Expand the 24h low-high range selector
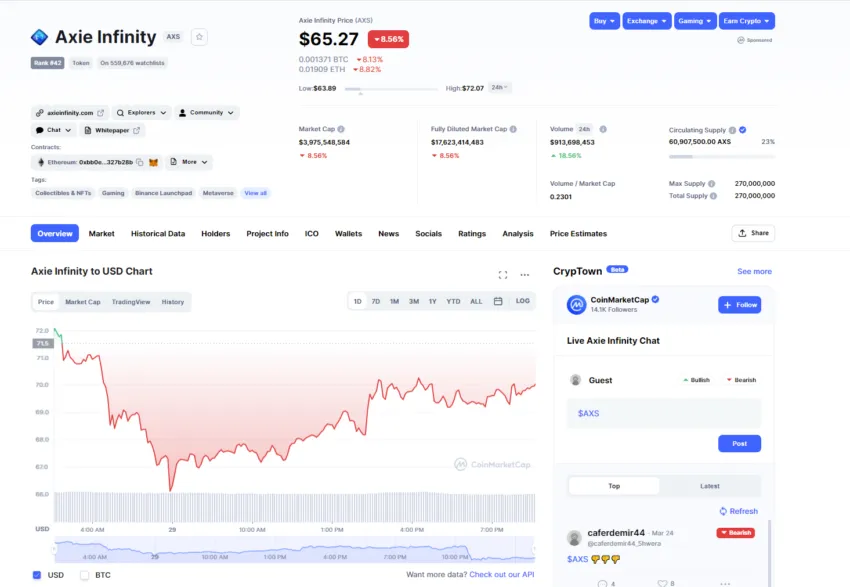850x587 pixels. click(499, 87)
